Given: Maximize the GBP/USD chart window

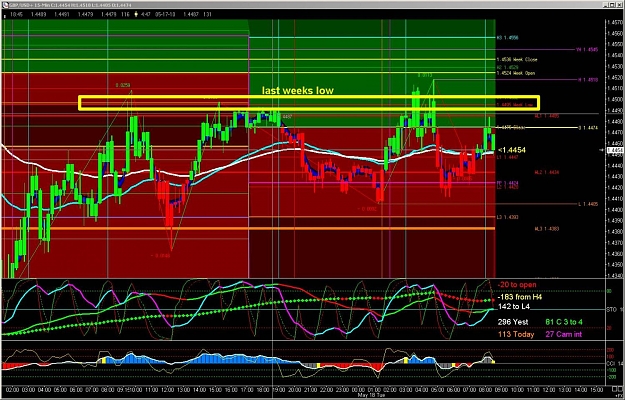Looking at the screenshot, I should (x=612, y=5).
